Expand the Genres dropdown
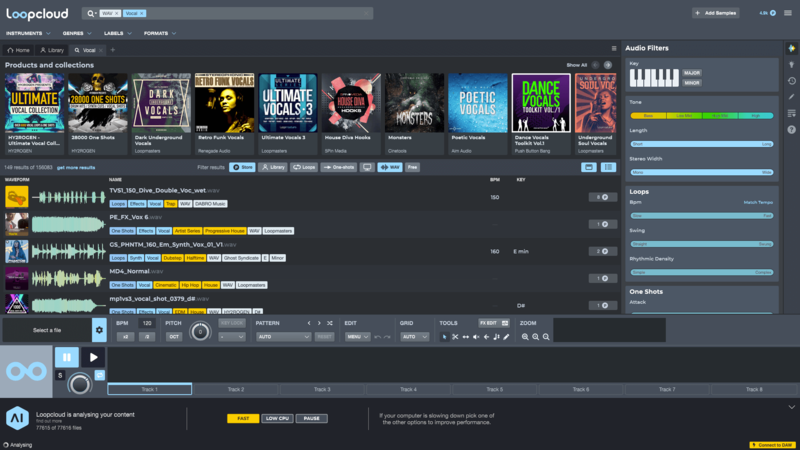This screenshot has height=450, width=800. click(77, 33)
